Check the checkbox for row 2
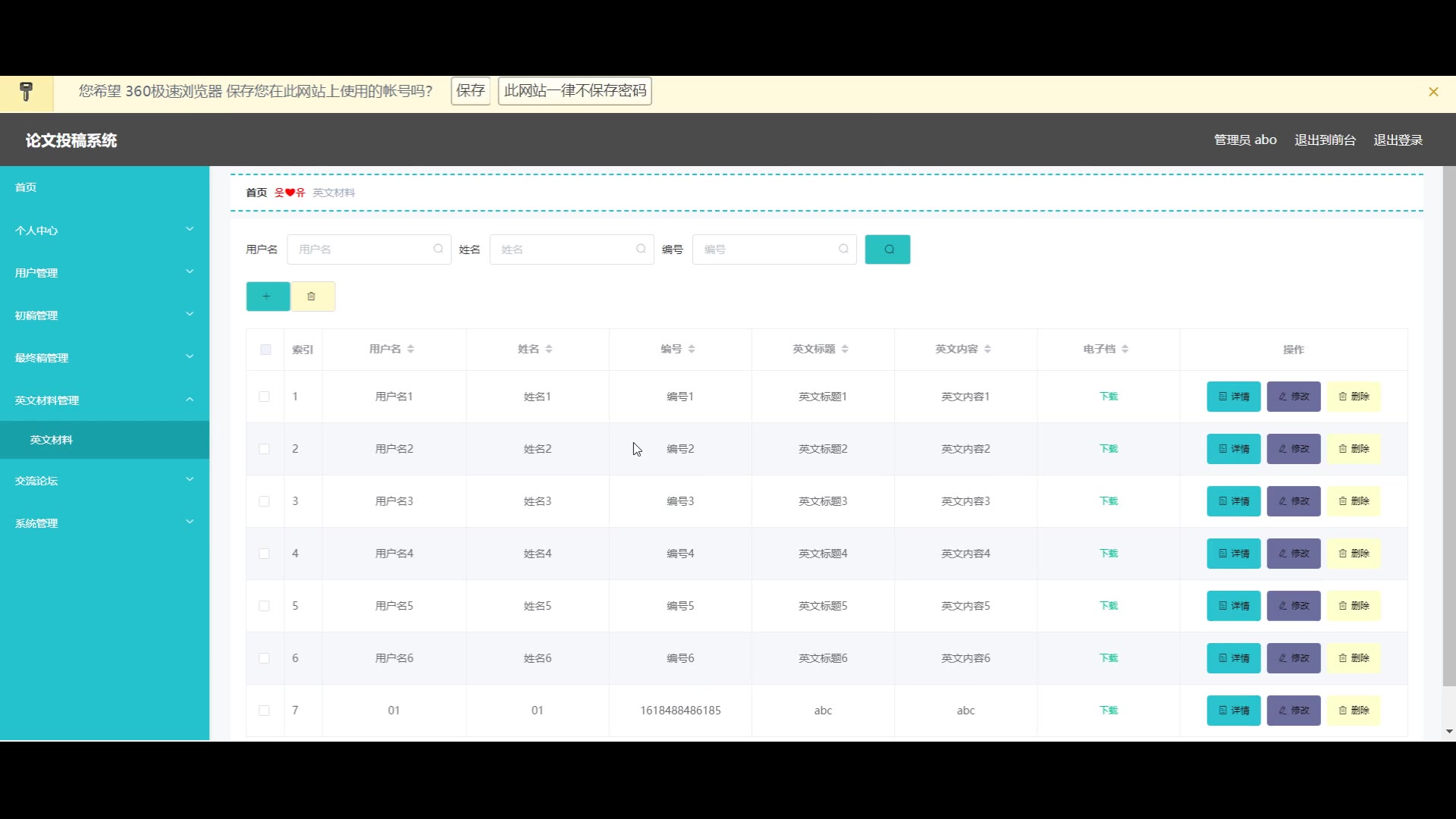Image resolution: width=1456 pixels, height=819 pixels. (x=264, y=449)
